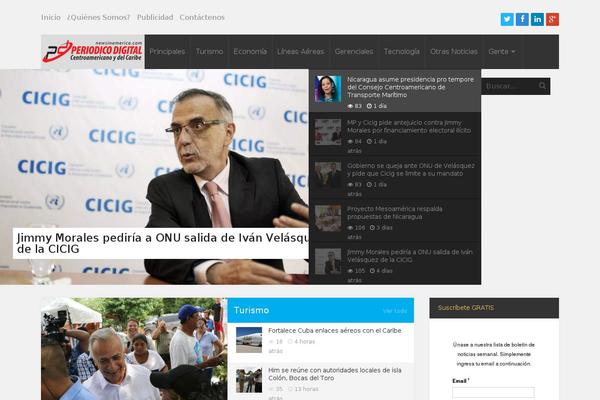The height and width of the screenshot is (400, 600).
Task: Click the Suscríbete GRATIS heading
Action: [466, 308]
